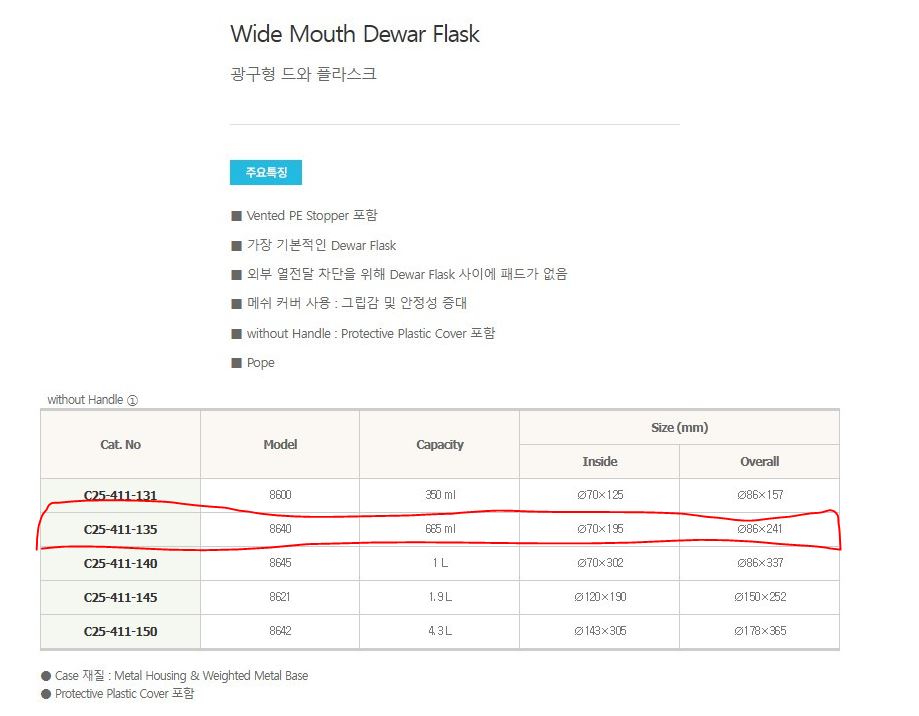Screen dimensions: 919x716
Task: Select catalog number C25-411-145
Action: [120, 597]
